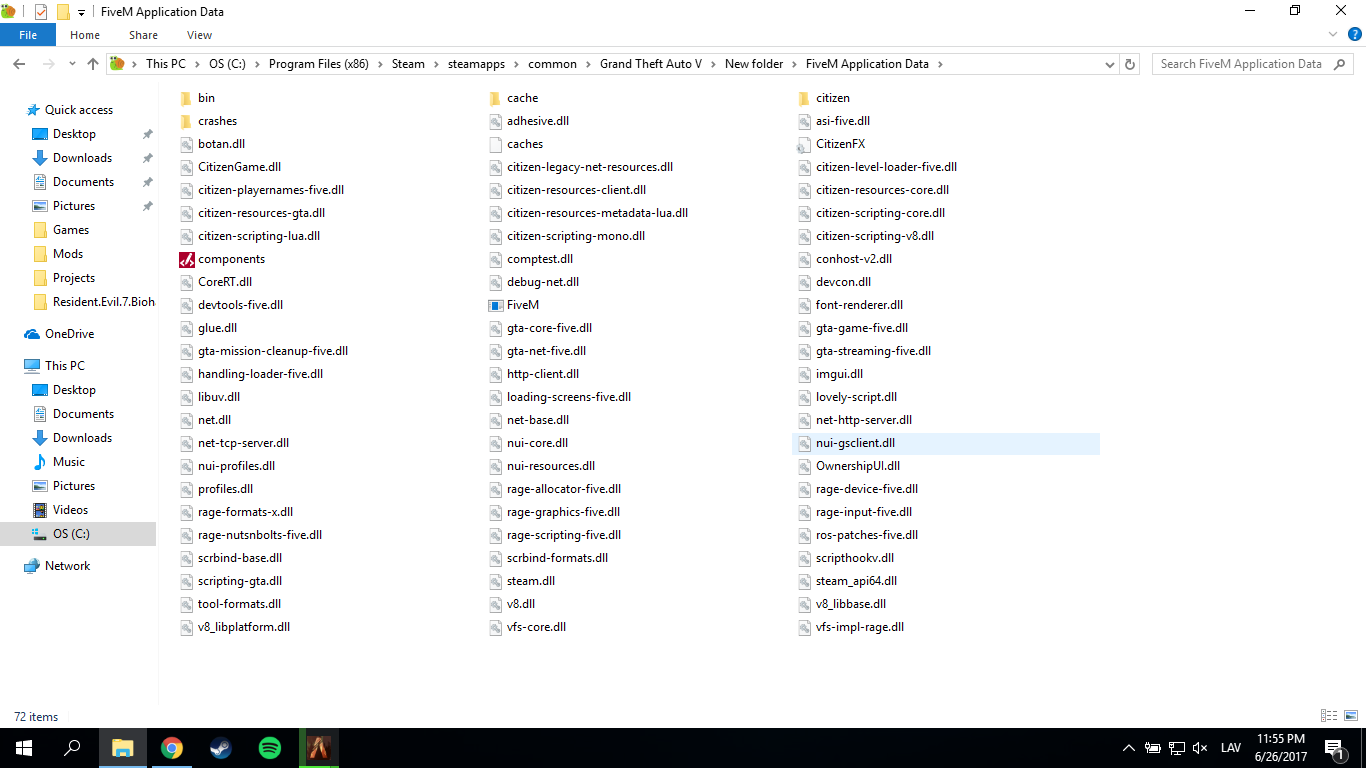Screen dimensions: 1366x768
Task: Expand chevron after steamapps in path
Action: pos(516,64)
